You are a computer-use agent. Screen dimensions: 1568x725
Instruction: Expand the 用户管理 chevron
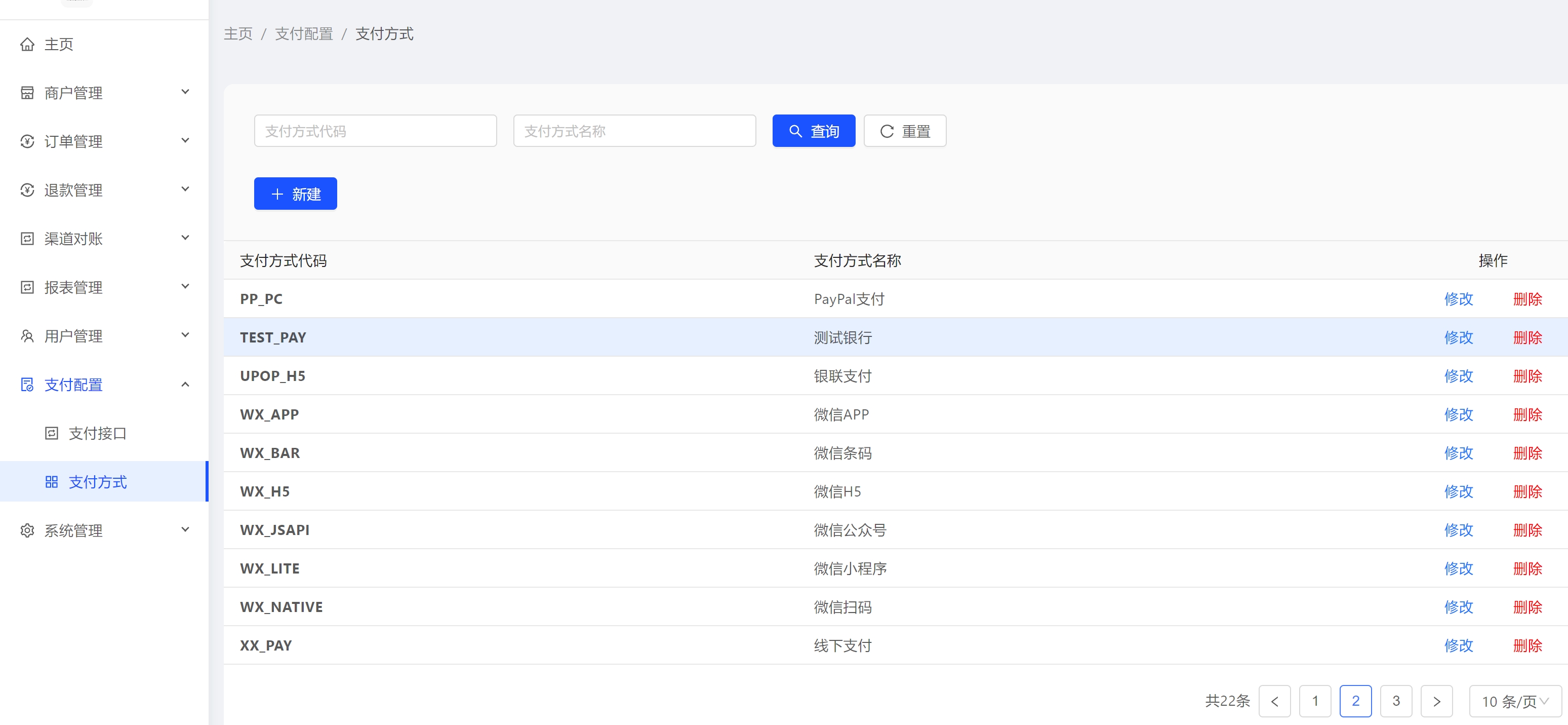click(186, 335)
